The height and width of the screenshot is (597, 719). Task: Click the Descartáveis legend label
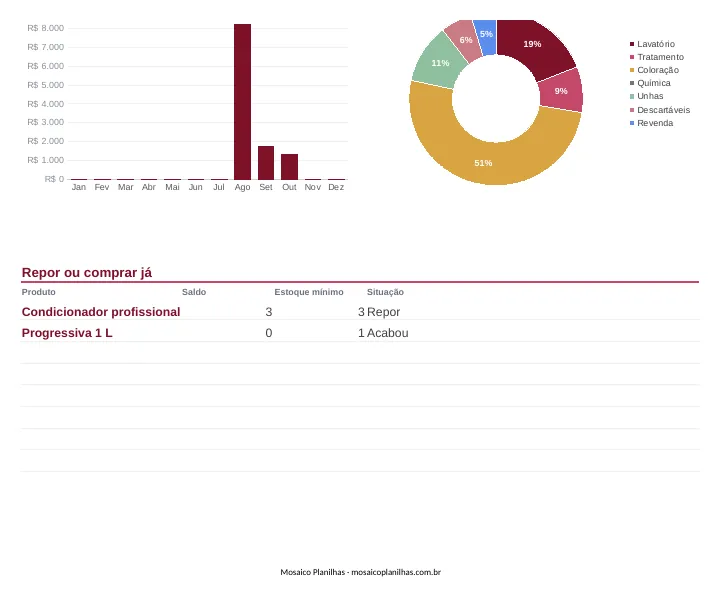point(664,110)
